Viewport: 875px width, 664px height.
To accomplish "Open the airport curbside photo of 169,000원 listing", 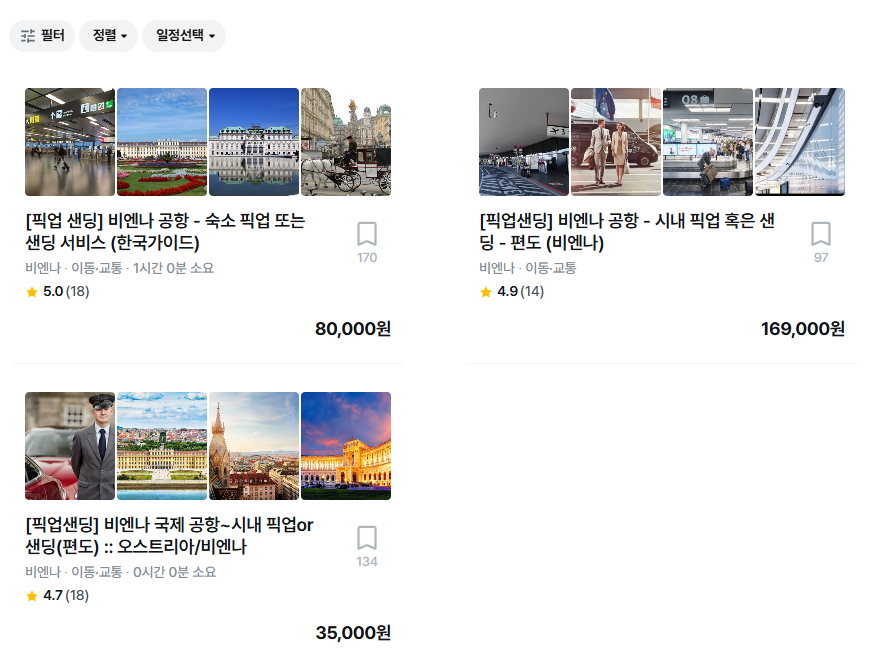I will pyautogui.click(x=524, y=142).
